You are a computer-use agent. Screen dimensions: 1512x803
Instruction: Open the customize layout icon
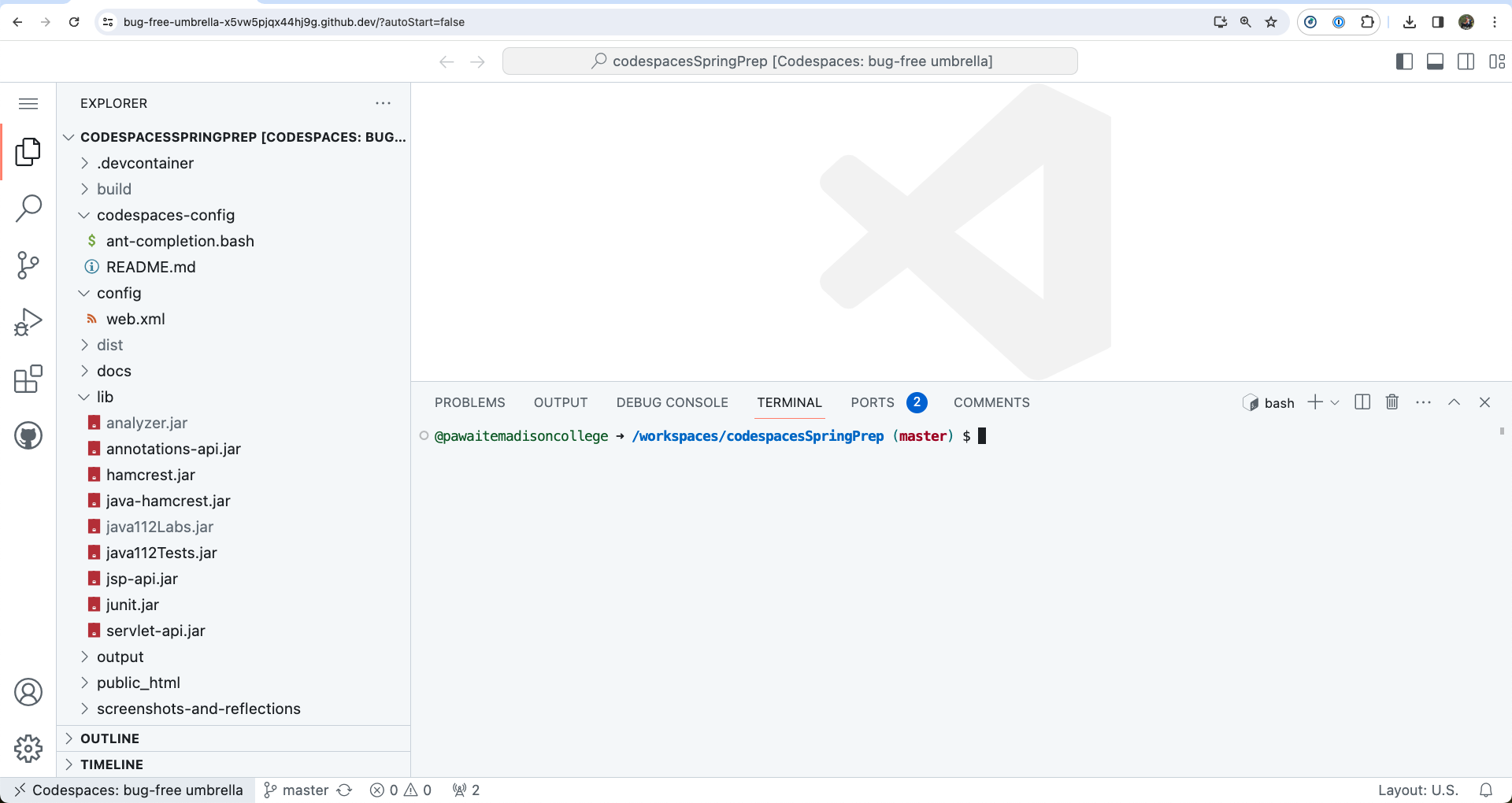1497,61
